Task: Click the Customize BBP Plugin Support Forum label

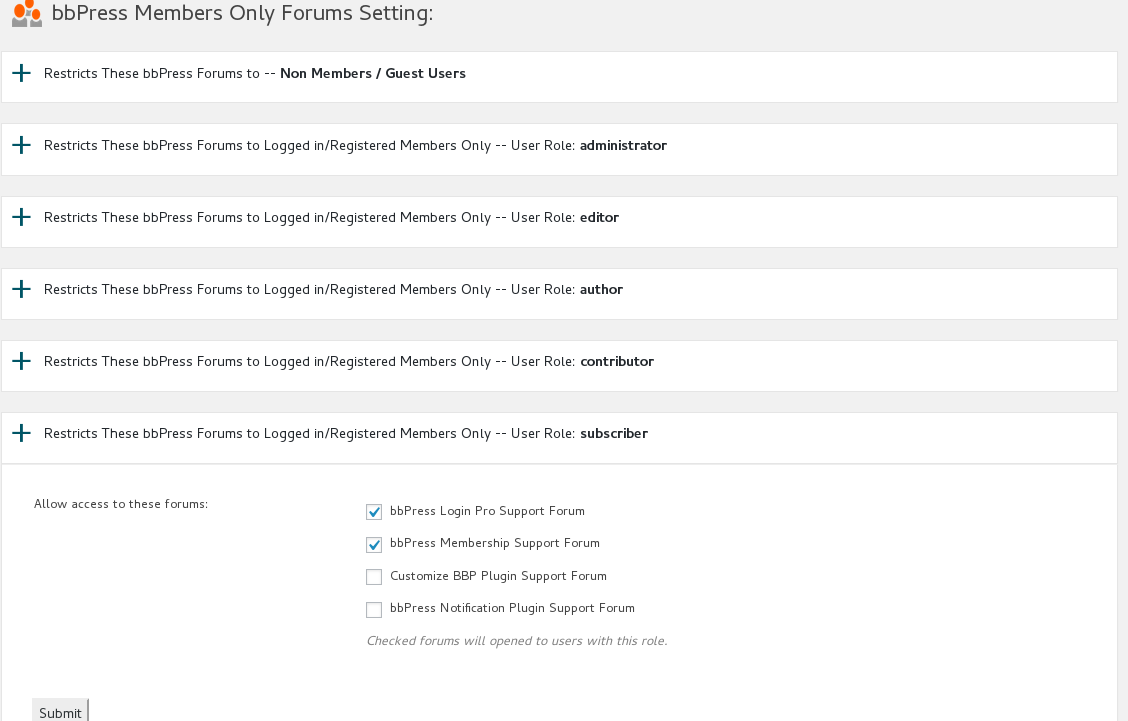Action: [498, 576]
